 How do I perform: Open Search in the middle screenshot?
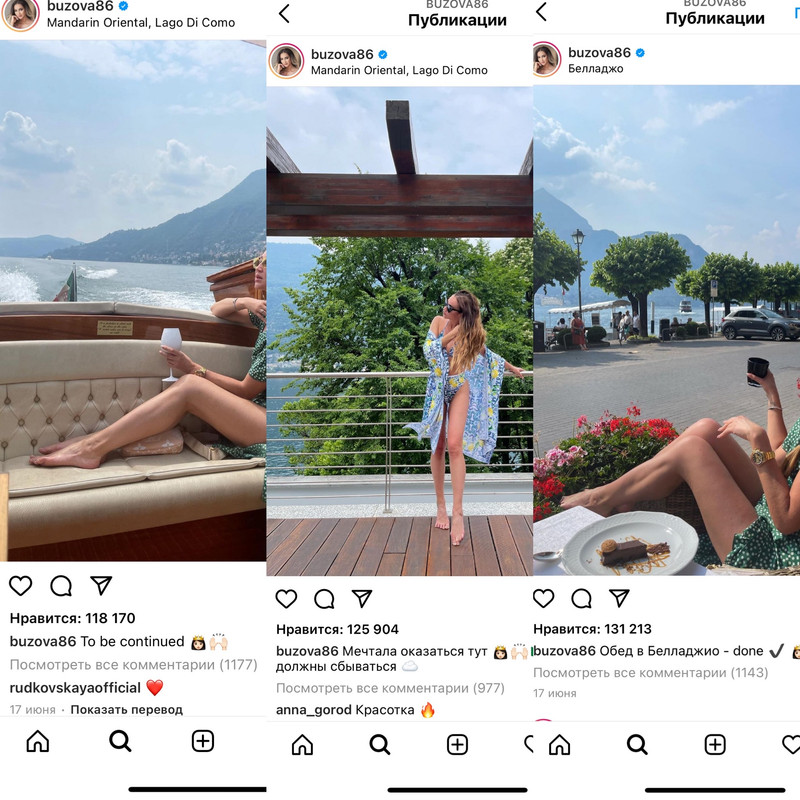380,745
